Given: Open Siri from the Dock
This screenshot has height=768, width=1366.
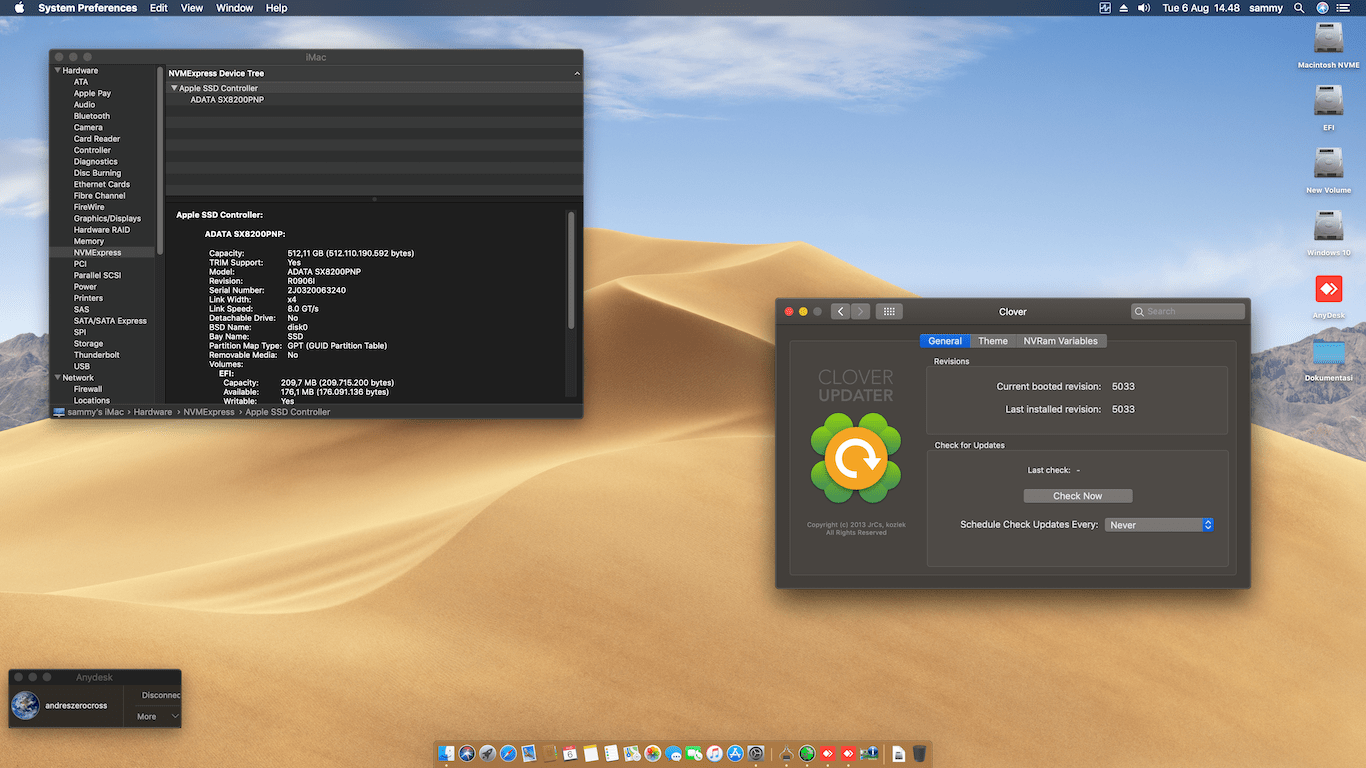Looking at the screenshot, I should [x=467, y=753].
